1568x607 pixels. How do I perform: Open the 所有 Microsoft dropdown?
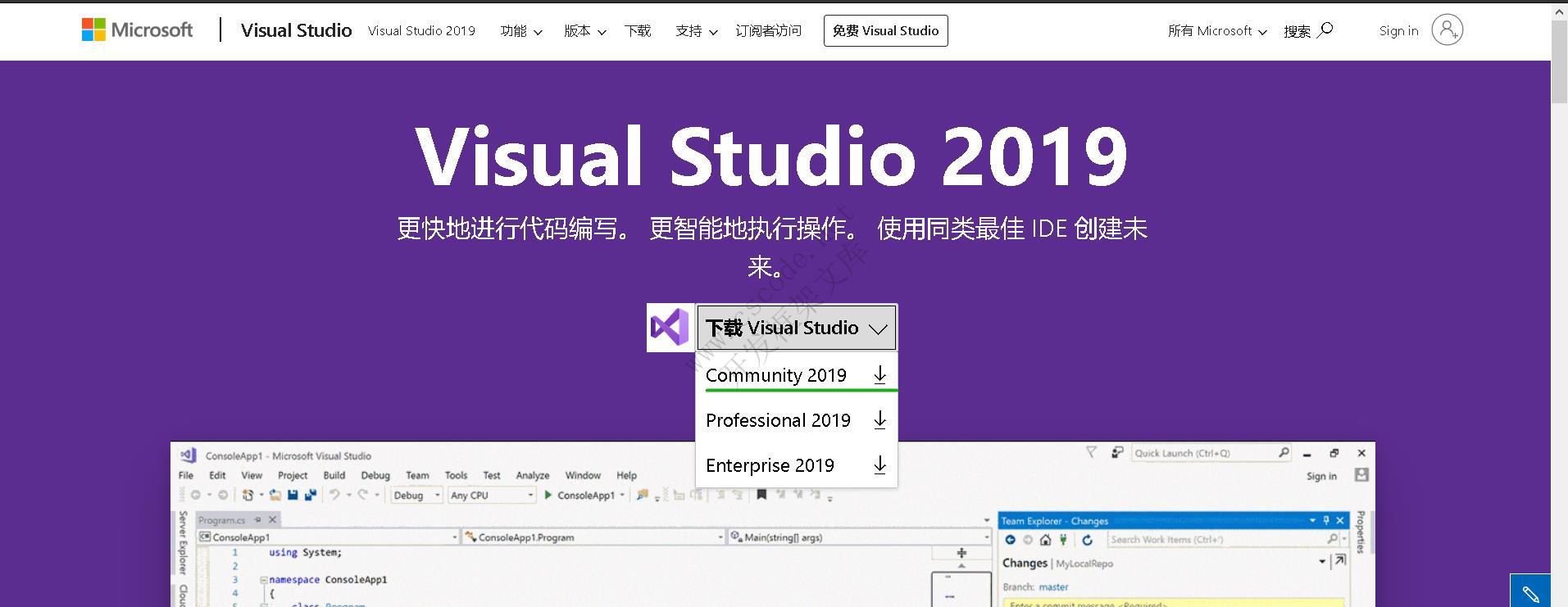(1217, 31)
